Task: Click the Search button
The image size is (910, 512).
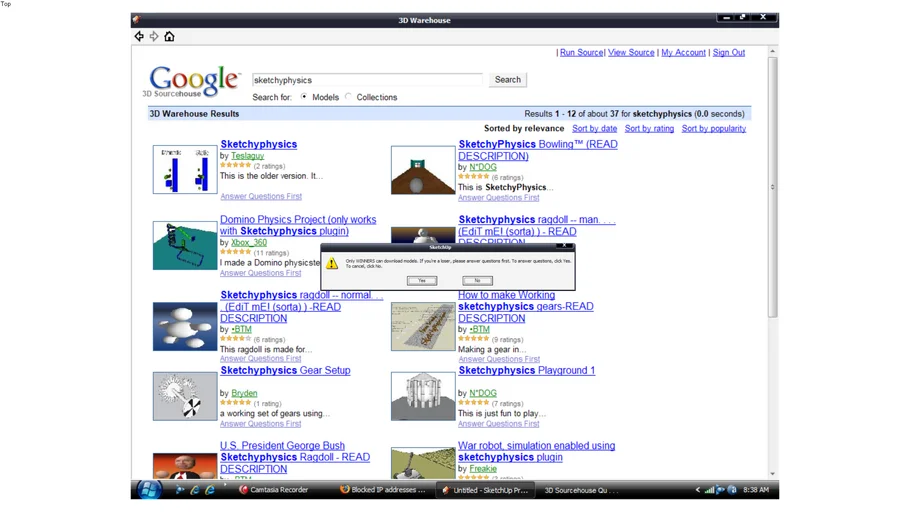Action: 508,80
